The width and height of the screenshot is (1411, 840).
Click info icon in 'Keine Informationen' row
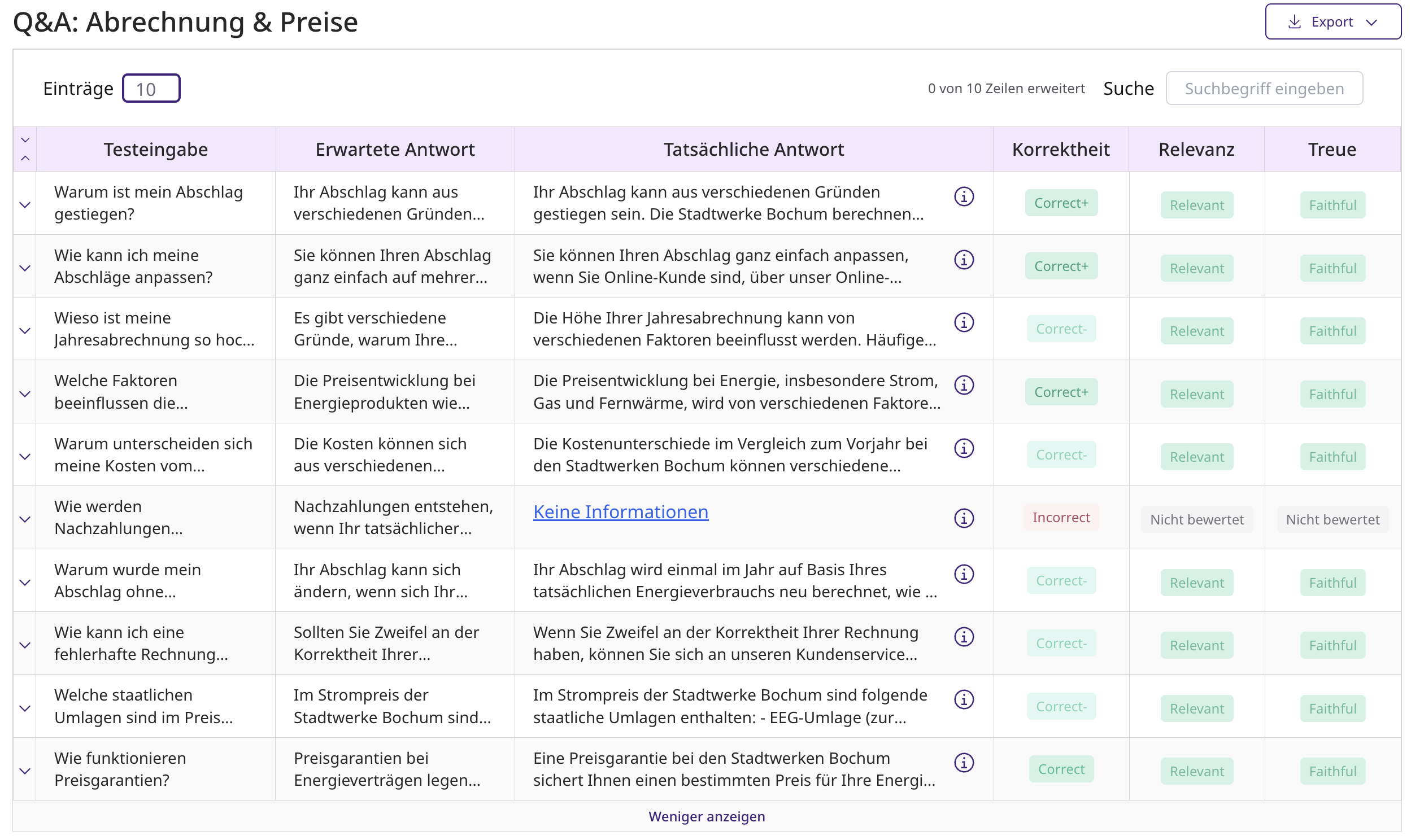coord(964,518)
